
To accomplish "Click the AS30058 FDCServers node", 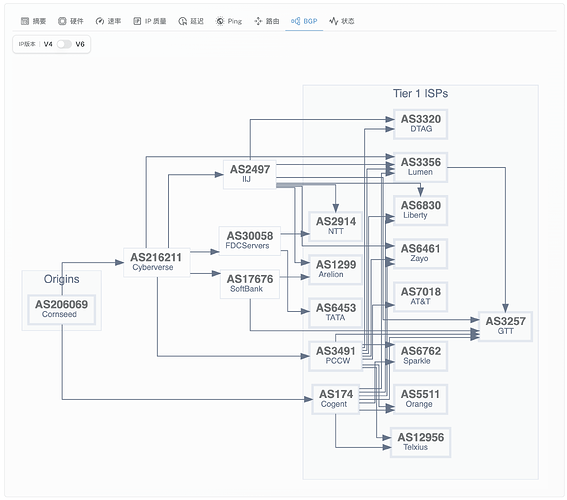I will pyautogui.click(x=250, y=241).
